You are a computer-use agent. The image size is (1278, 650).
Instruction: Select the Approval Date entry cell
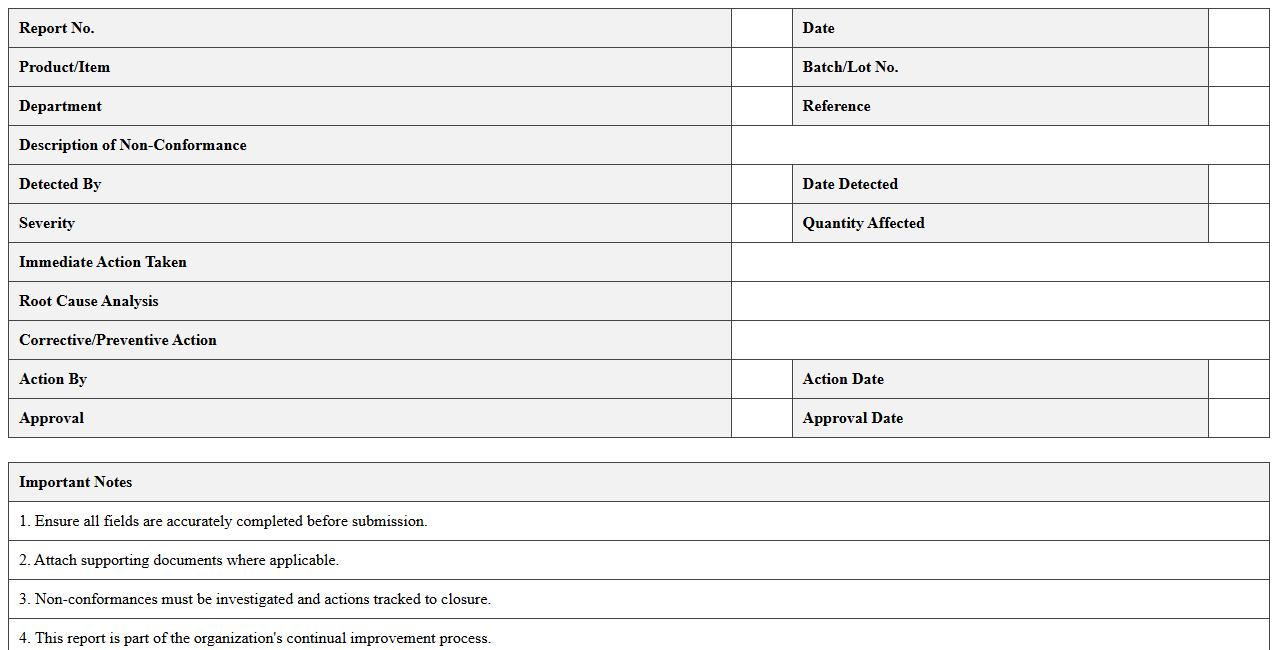pos(1238,418)
